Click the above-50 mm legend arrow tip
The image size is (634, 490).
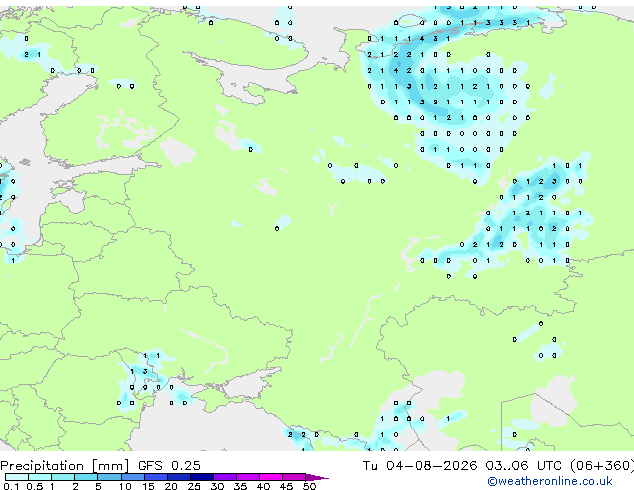[317, 478]
